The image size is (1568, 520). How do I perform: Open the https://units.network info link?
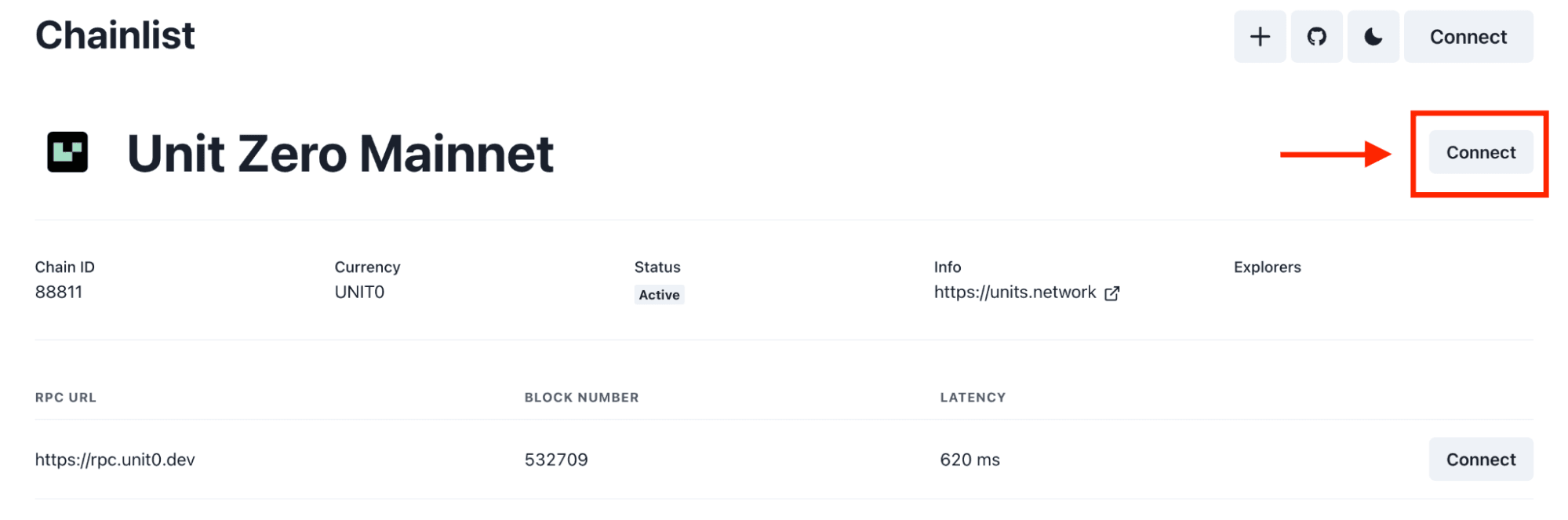[x=1015, y=293]
